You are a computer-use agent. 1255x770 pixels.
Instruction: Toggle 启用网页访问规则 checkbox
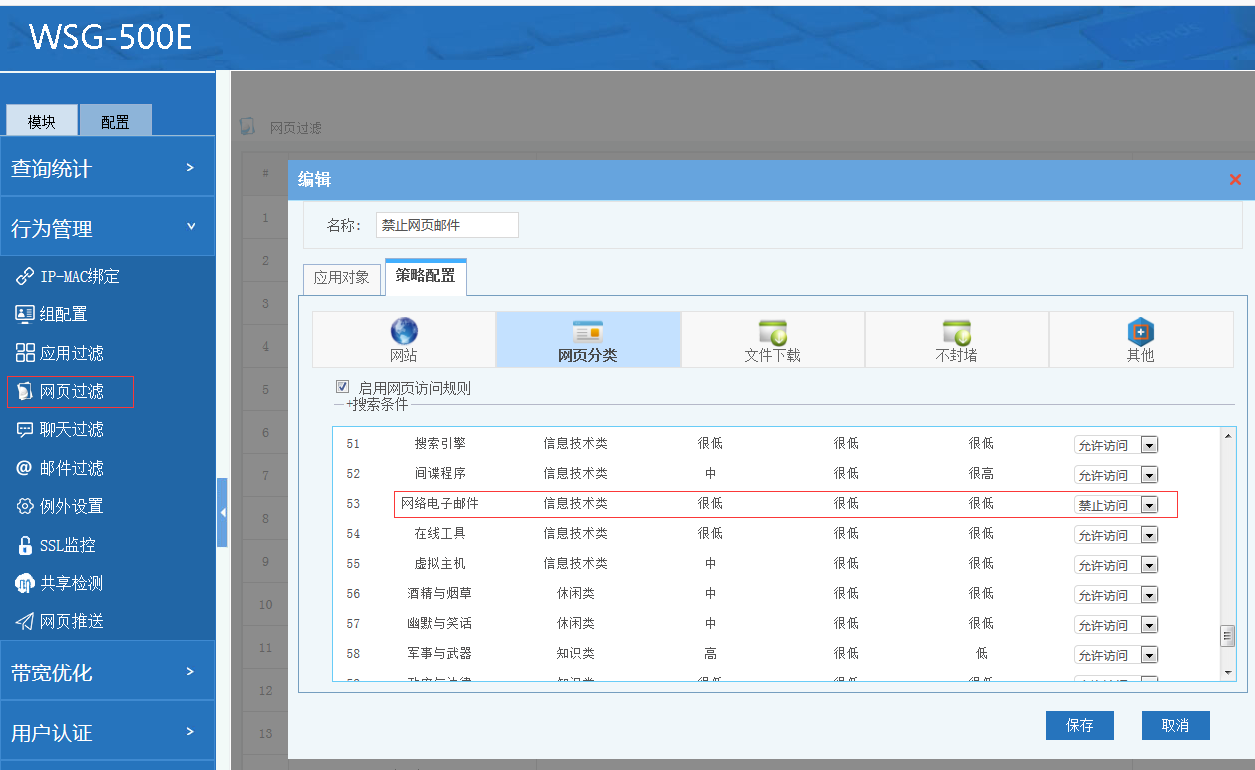[x=343, y=387]
